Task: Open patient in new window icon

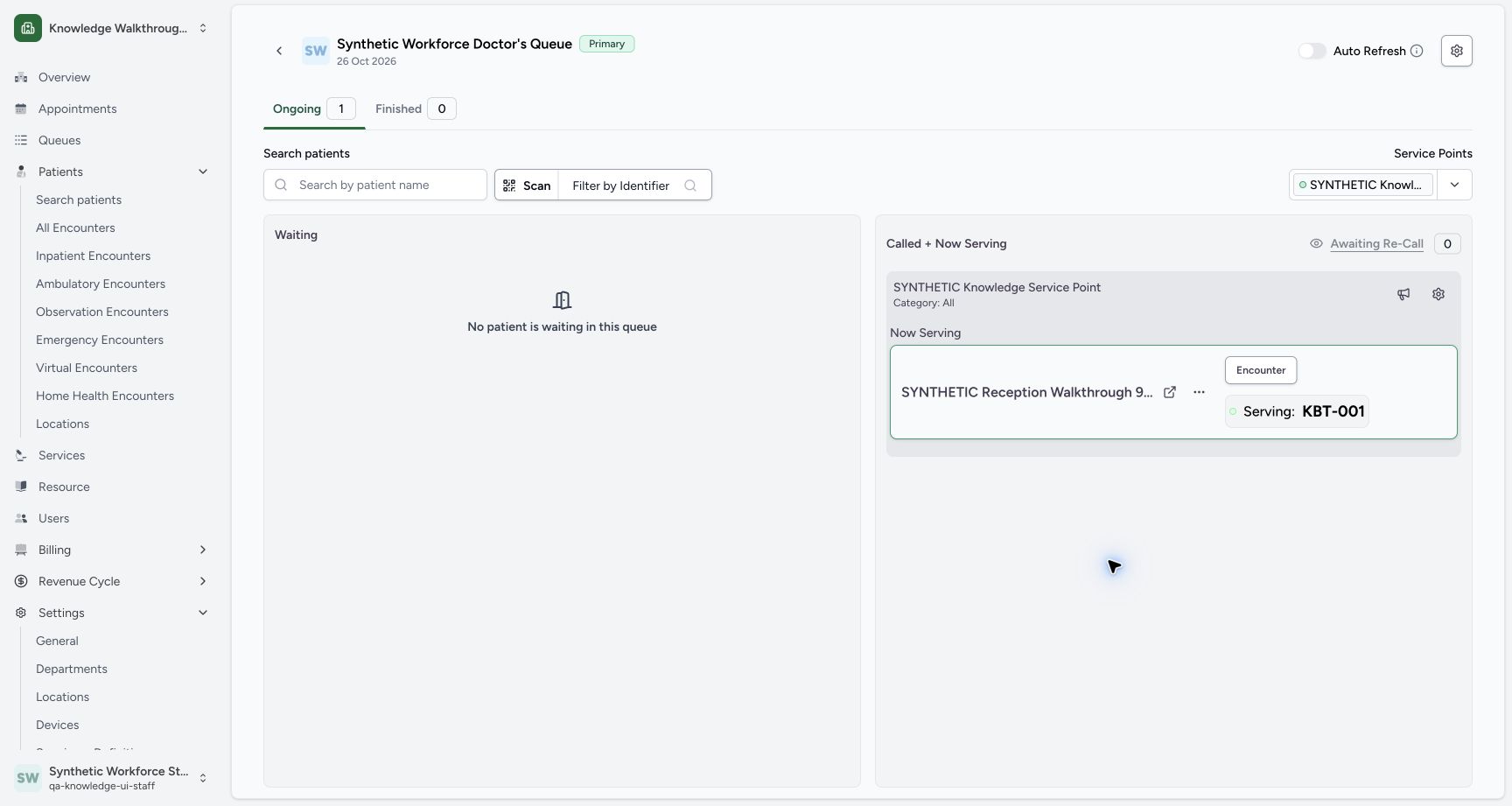Action: 1170,392
